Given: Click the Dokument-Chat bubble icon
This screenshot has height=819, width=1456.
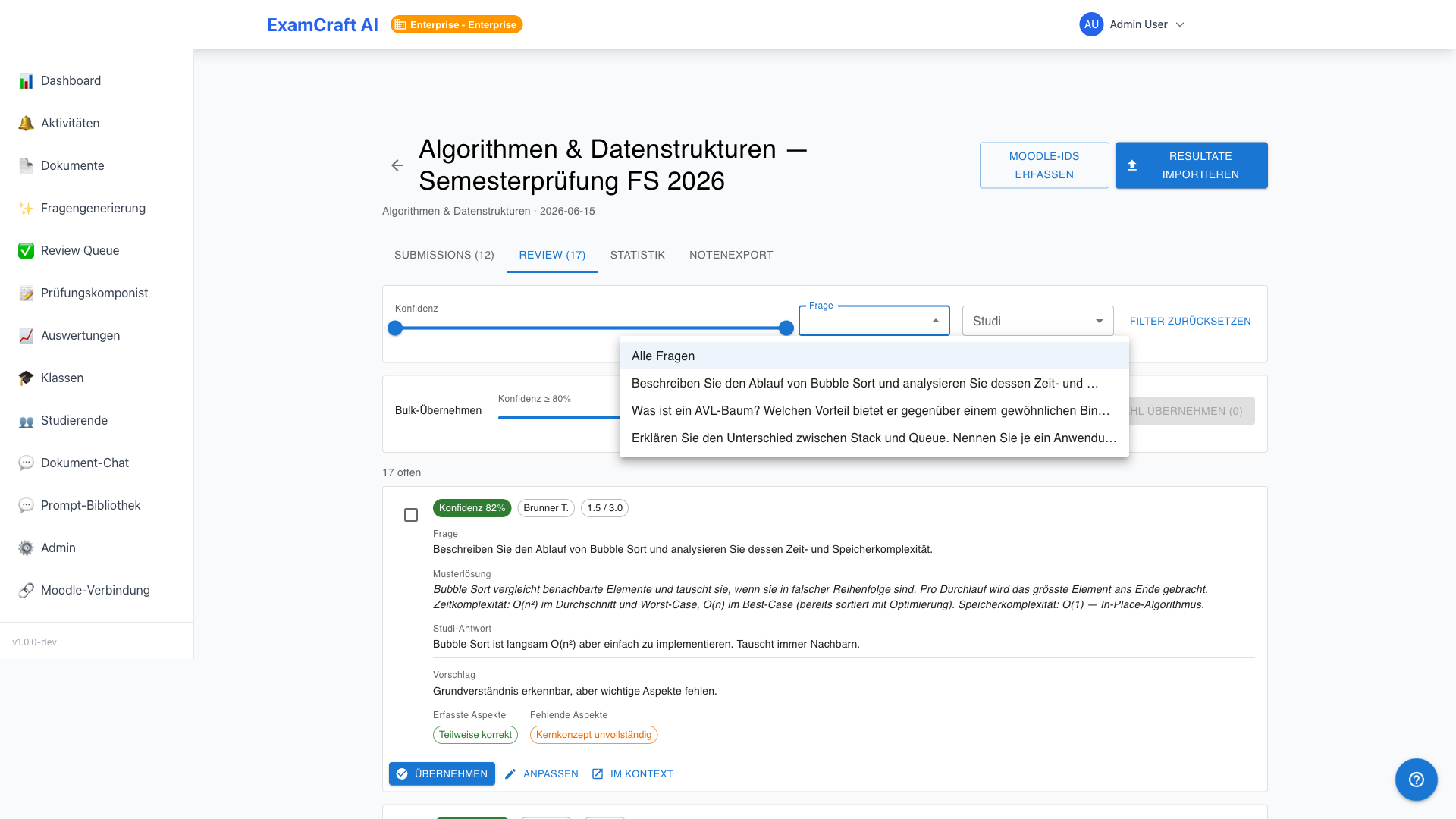Looking at the screenshot, I should coord(26,463).
